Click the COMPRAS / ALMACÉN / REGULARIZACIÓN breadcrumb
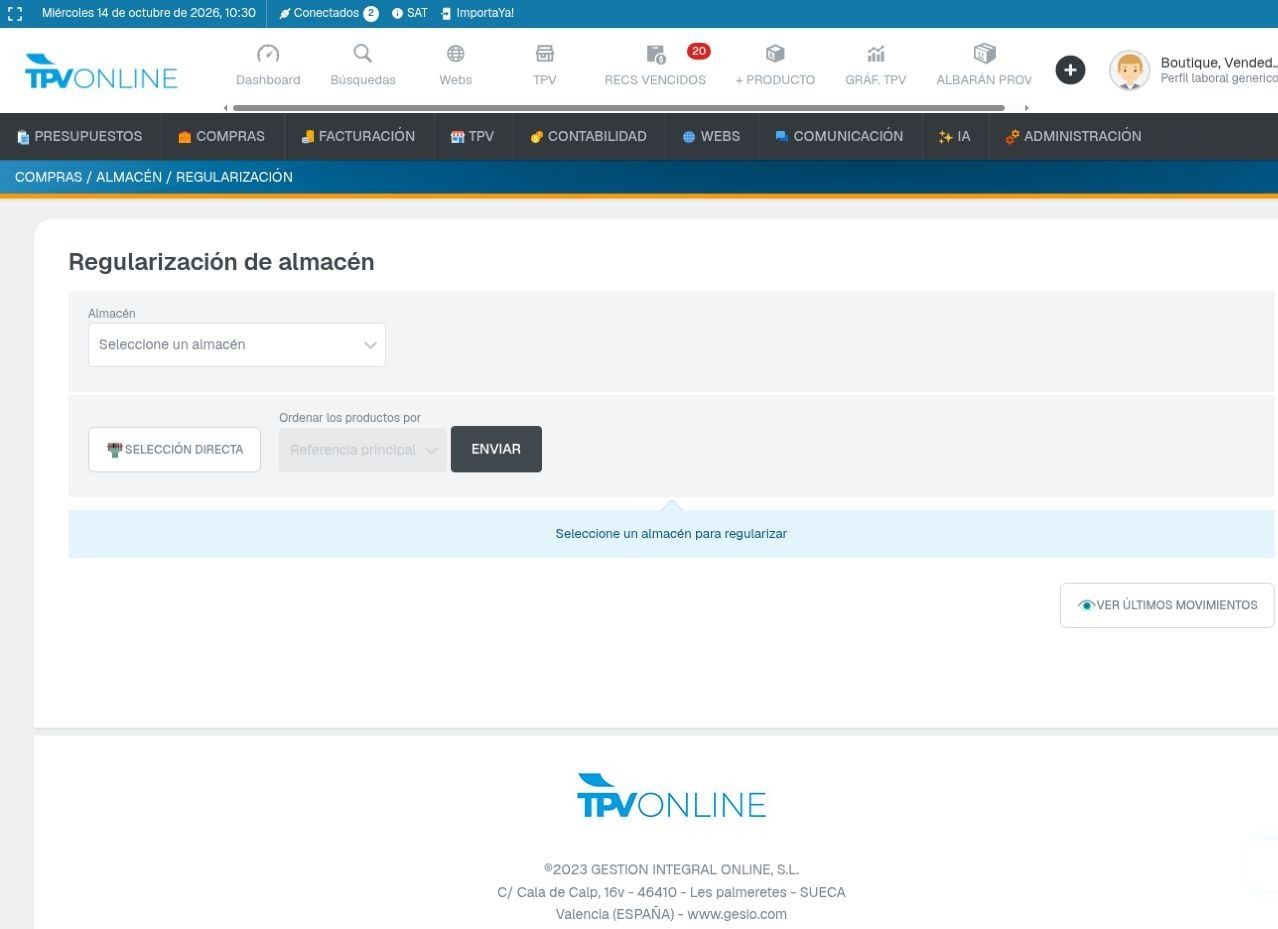 pyautogui.click(x=154, y=177)
